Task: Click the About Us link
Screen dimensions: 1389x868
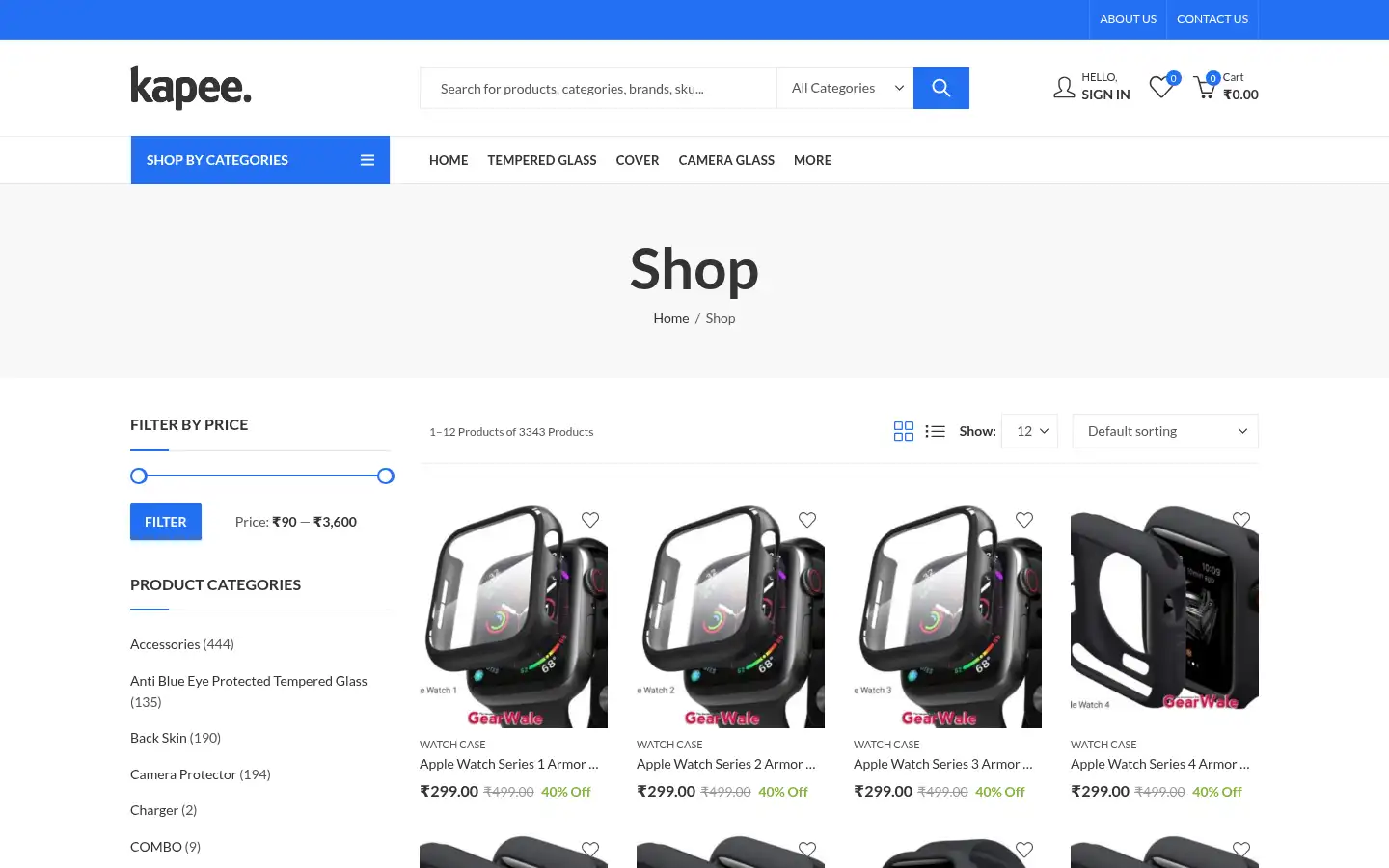Action: tap(1128, 19)
